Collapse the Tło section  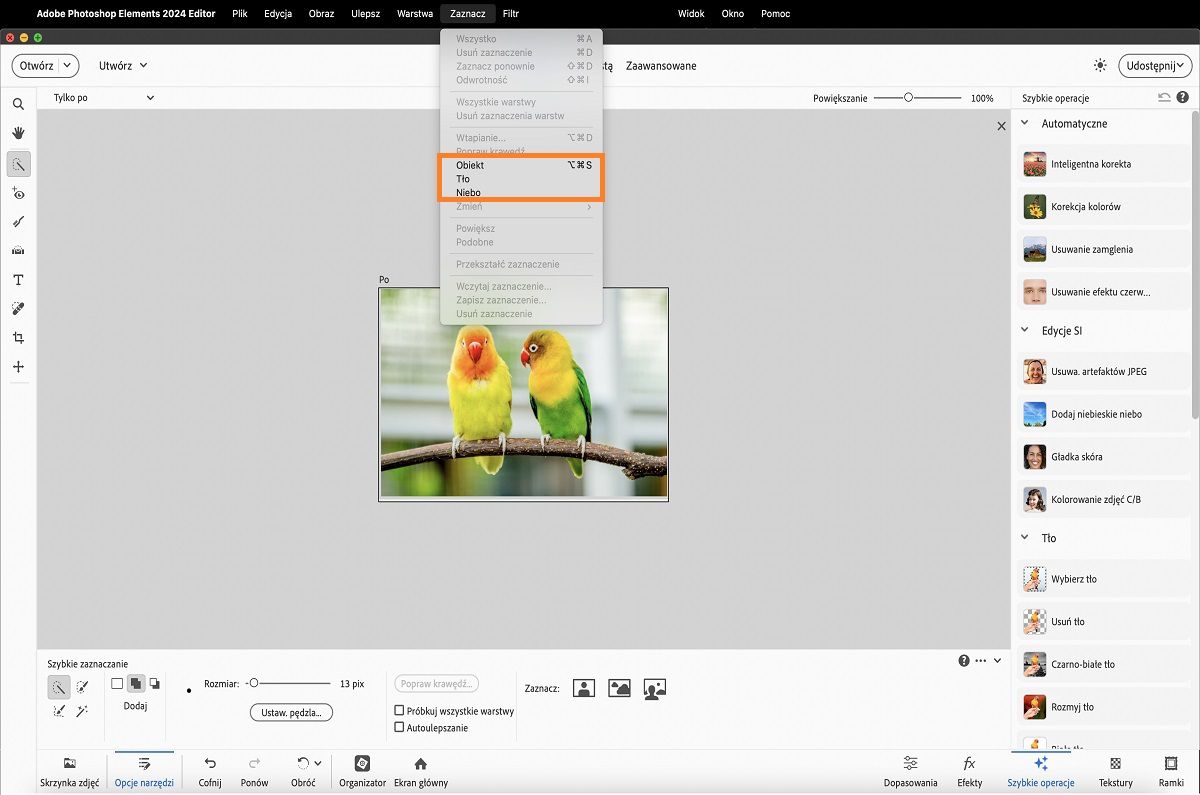click(x=1025, y=538)
